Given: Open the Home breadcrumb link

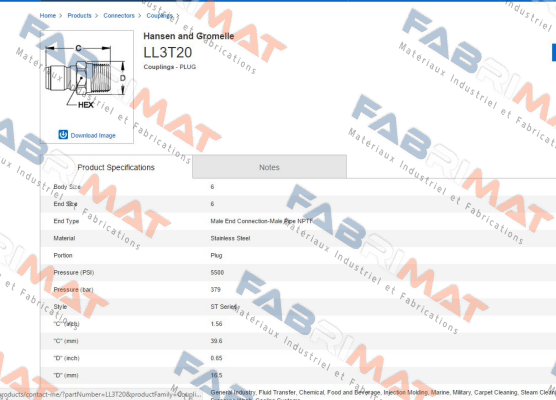Looking at the screenshot, I should tap(48, 16).
